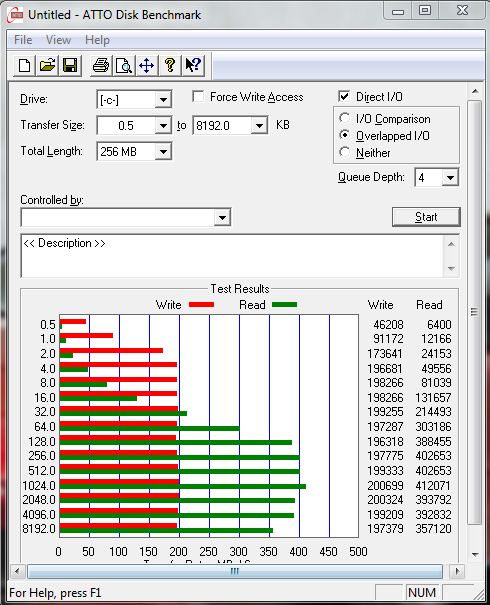Click the 'For Help, press F1' status text
This screenshot has height=605, width=490.
tap(55, 592)
